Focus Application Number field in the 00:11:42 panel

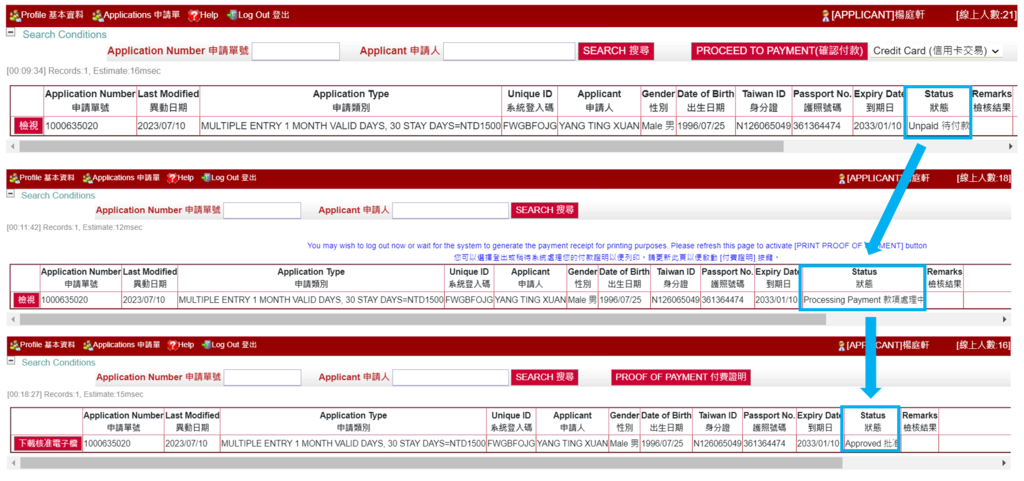(x=263, y=210)
